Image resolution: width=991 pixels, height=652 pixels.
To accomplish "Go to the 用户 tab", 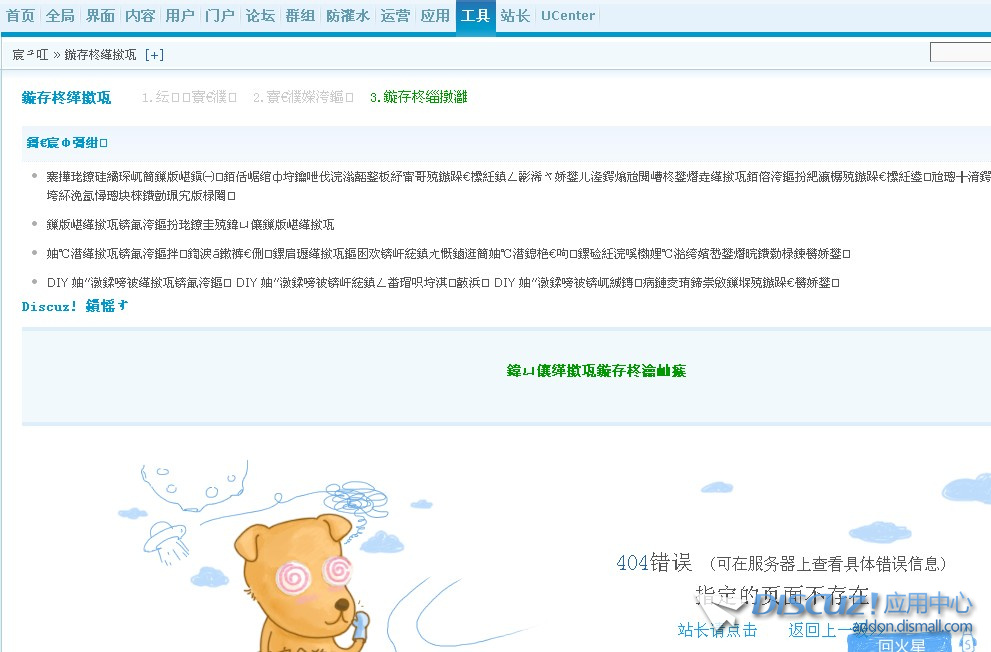I will [180, 16].
